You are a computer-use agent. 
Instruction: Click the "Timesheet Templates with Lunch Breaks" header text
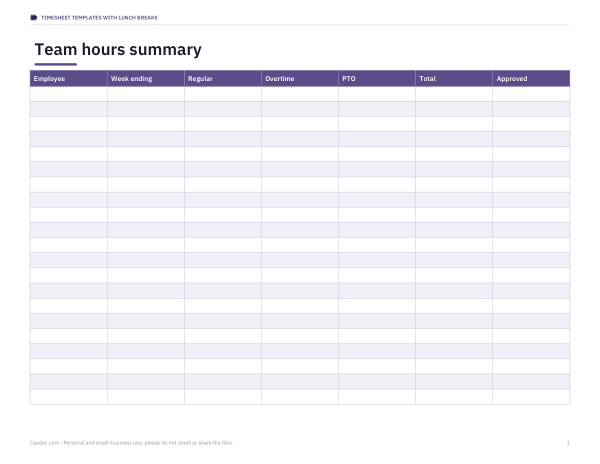tap(99, 18)
